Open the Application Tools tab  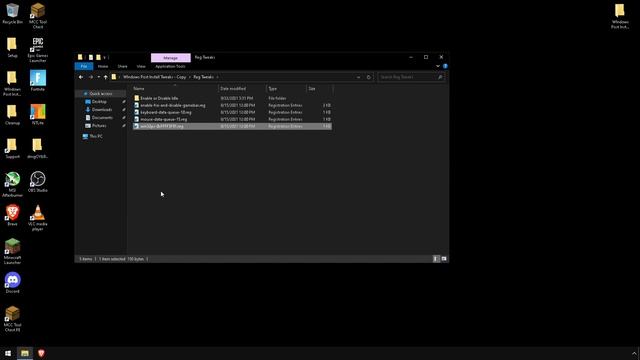[x=170, y=67]
